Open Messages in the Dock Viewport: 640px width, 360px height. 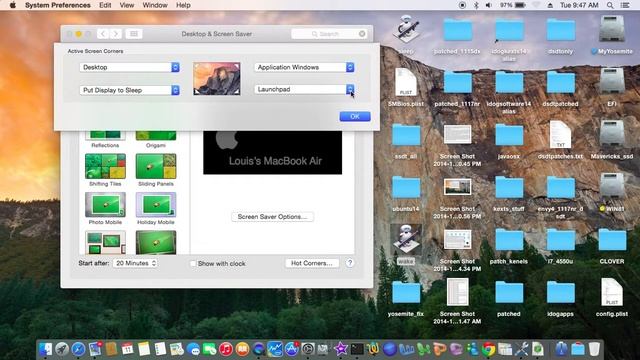pos(193,349)
